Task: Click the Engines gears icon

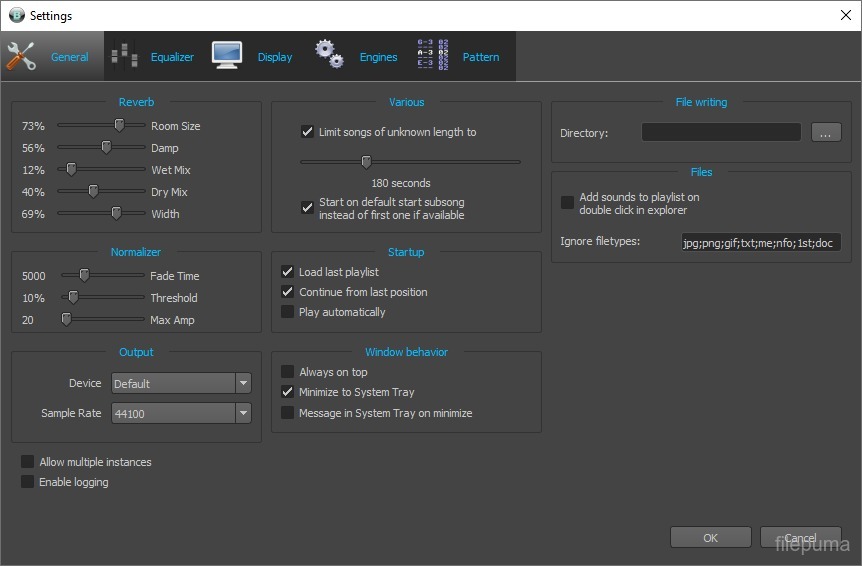Action: 330,56
